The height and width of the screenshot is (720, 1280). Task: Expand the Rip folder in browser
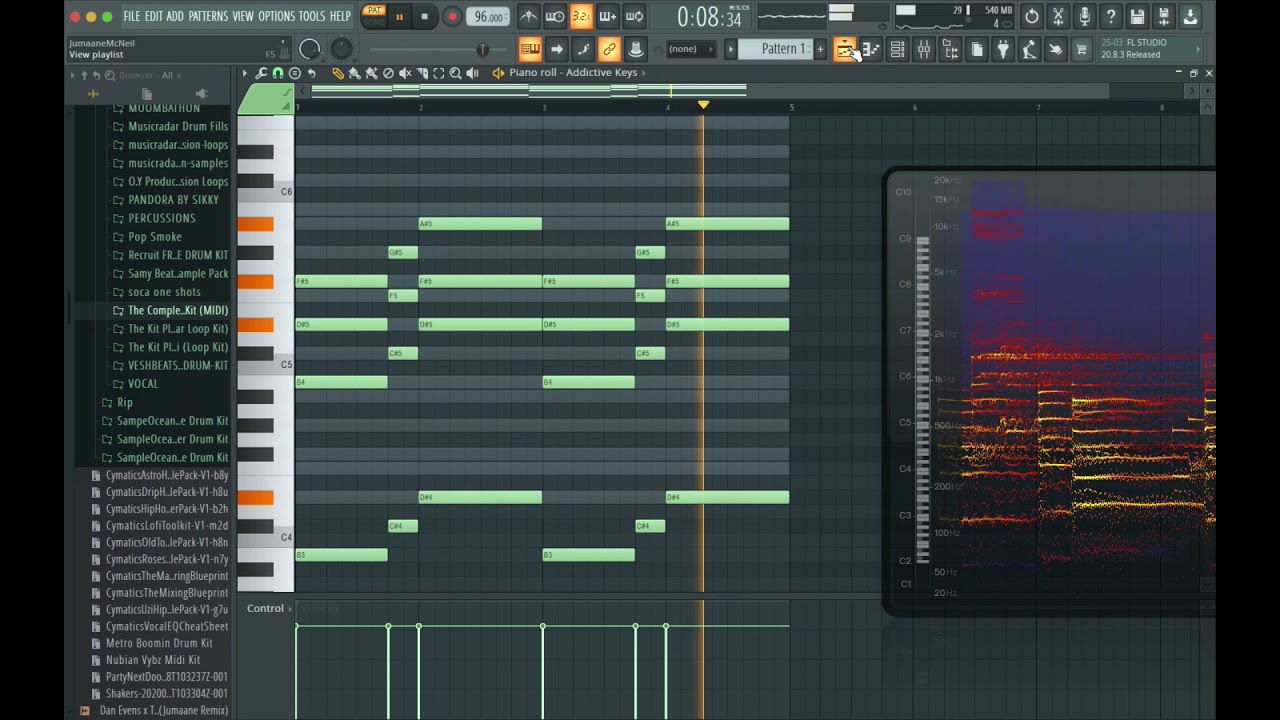[125, 402]
